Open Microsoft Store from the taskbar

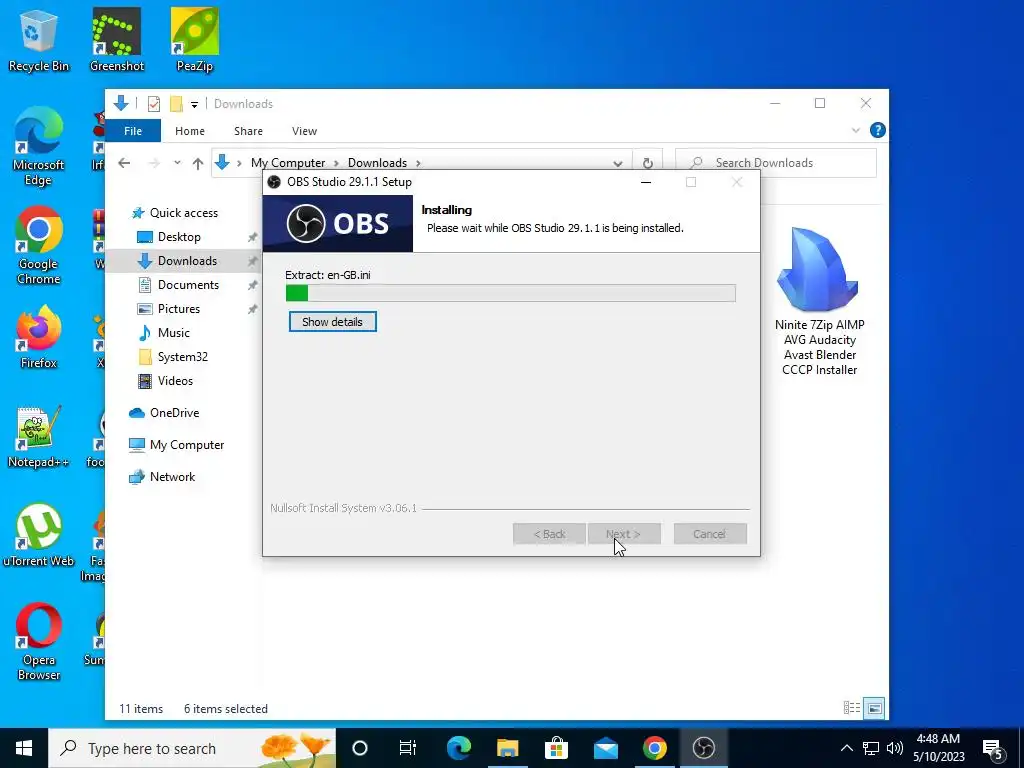[x=556, y=748]
